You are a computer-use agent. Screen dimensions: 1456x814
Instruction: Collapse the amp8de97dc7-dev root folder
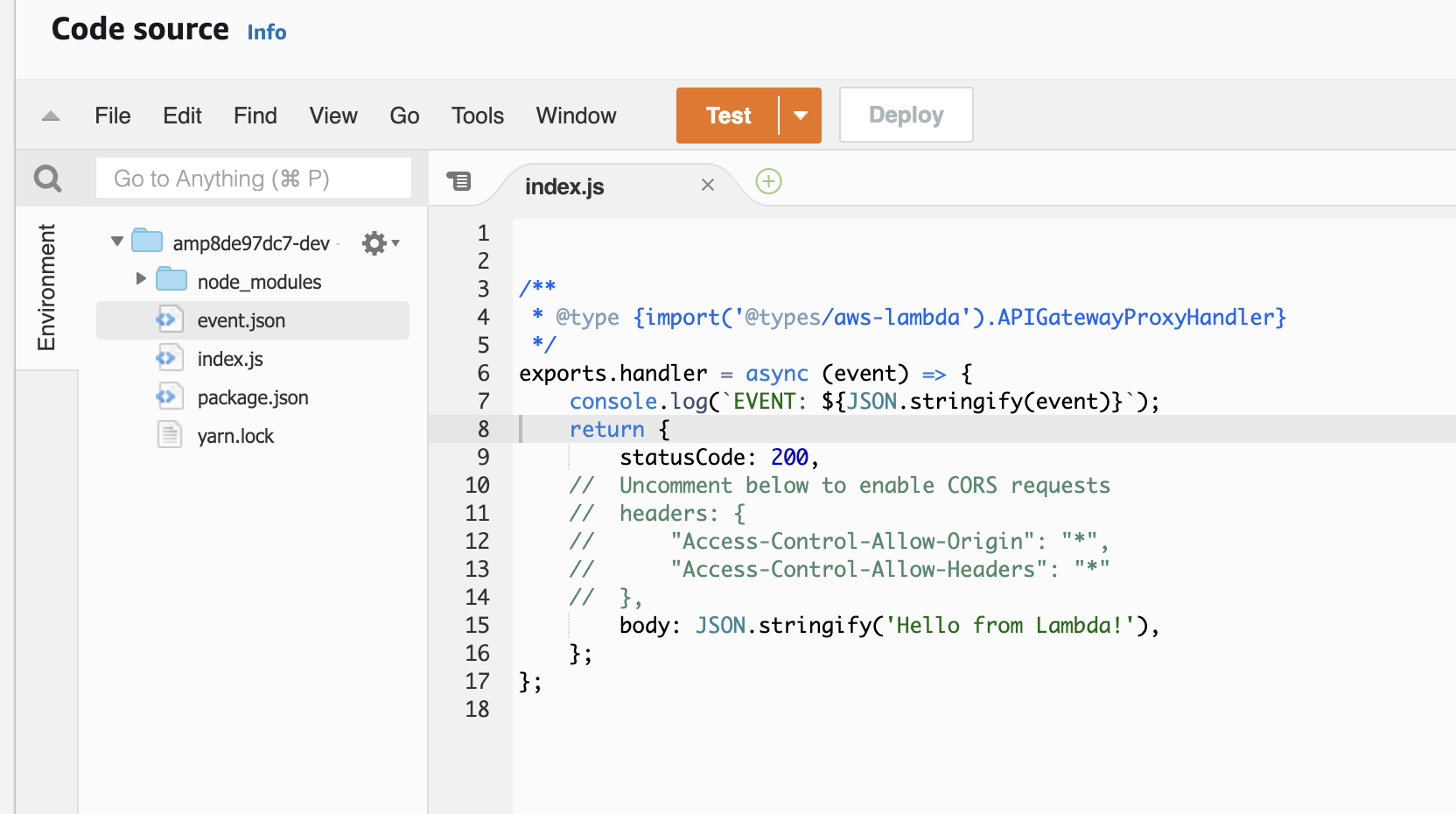[117, 241]
